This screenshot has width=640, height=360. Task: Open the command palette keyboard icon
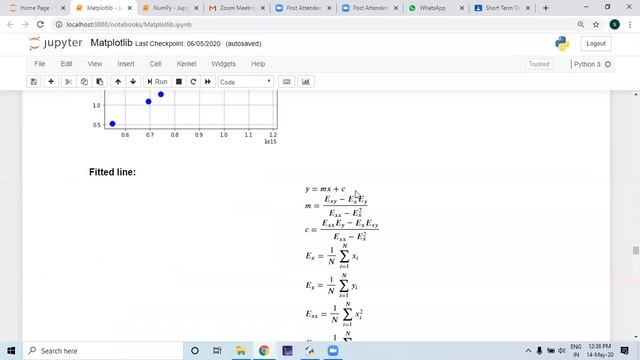[x=287, y=82]
